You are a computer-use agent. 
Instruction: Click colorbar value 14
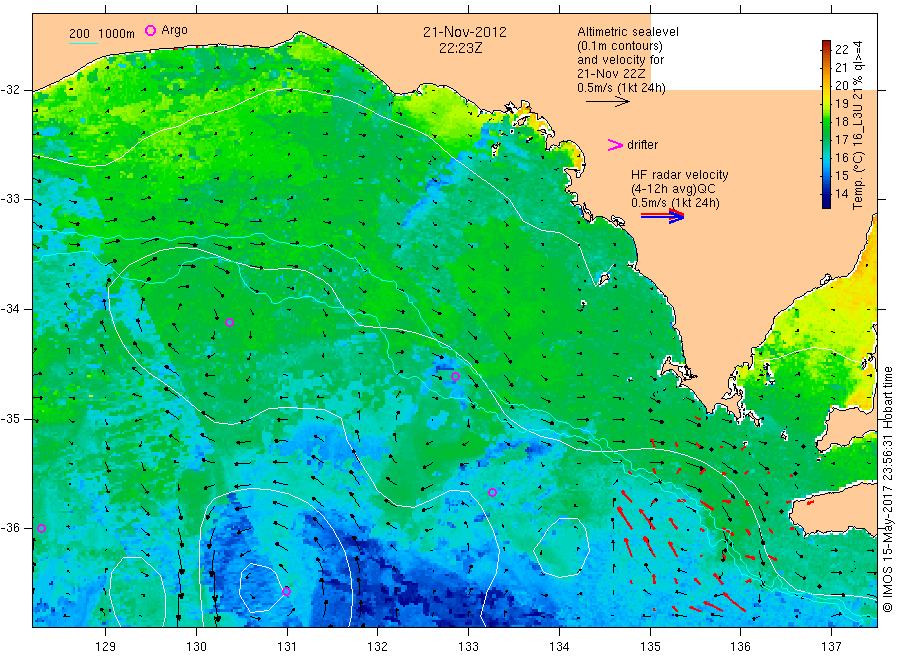point(841,193)
